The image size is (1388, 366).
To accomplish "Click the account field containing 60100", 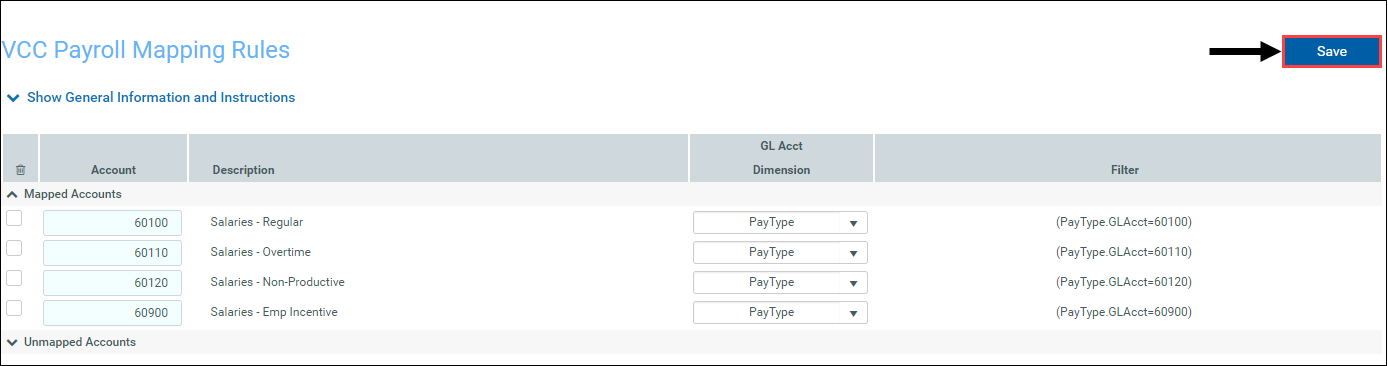I will click(x=112, y=223).
